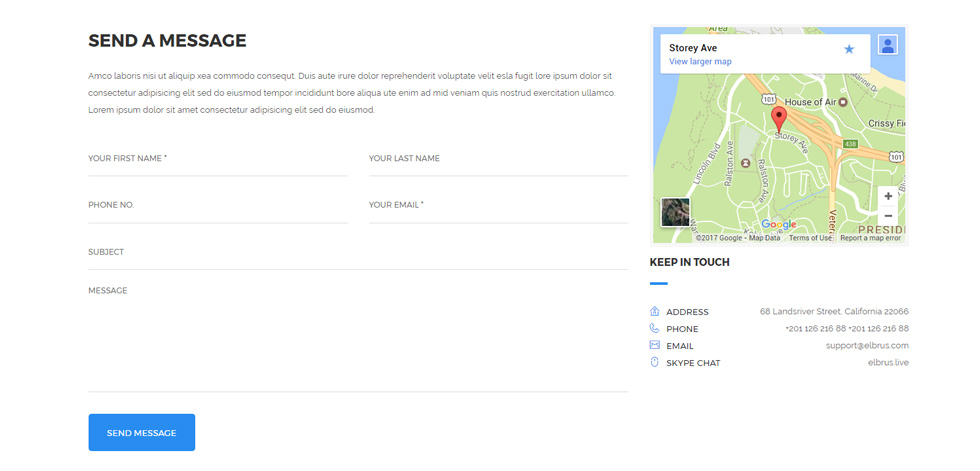Click the elbrus.live Skype handle
The height and width of the screenshot is (471, 980).
pos(888,362)
